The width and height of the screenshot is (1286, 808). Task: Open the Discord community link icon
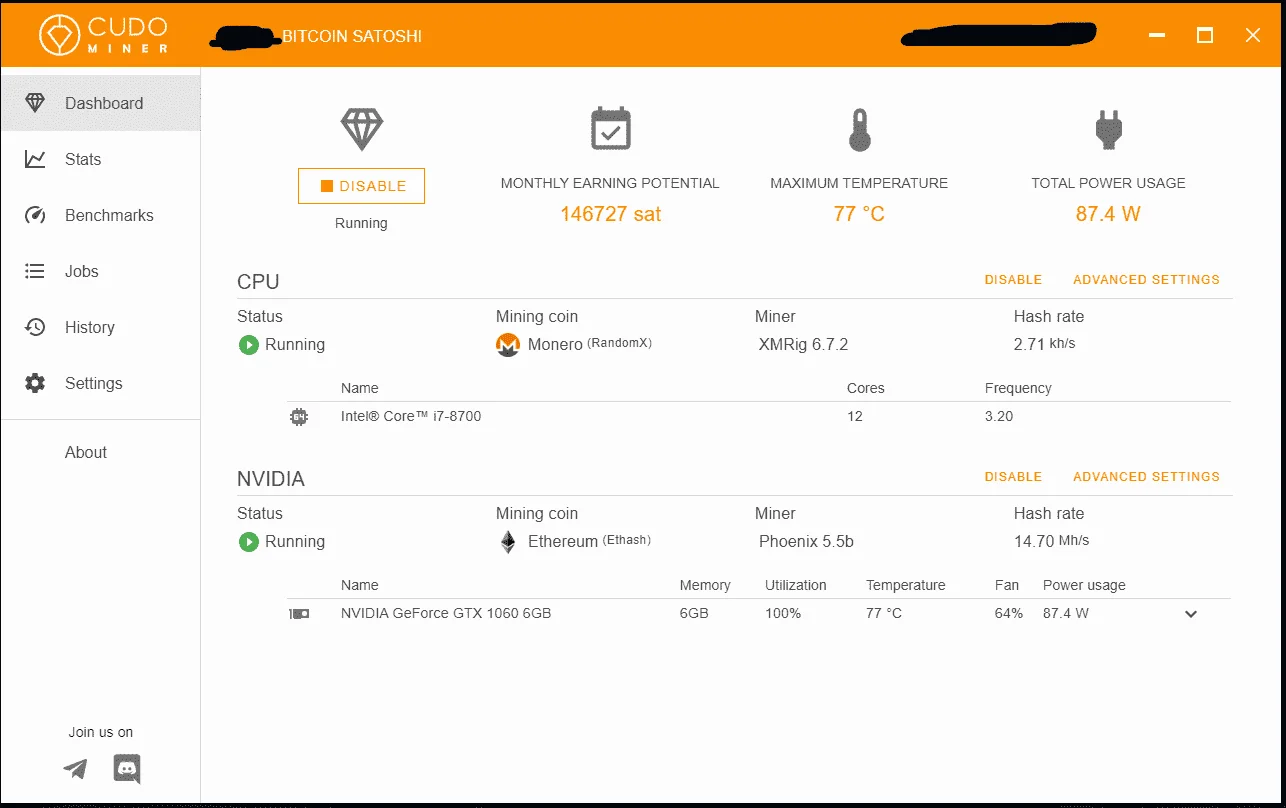[x=127, y=768]
